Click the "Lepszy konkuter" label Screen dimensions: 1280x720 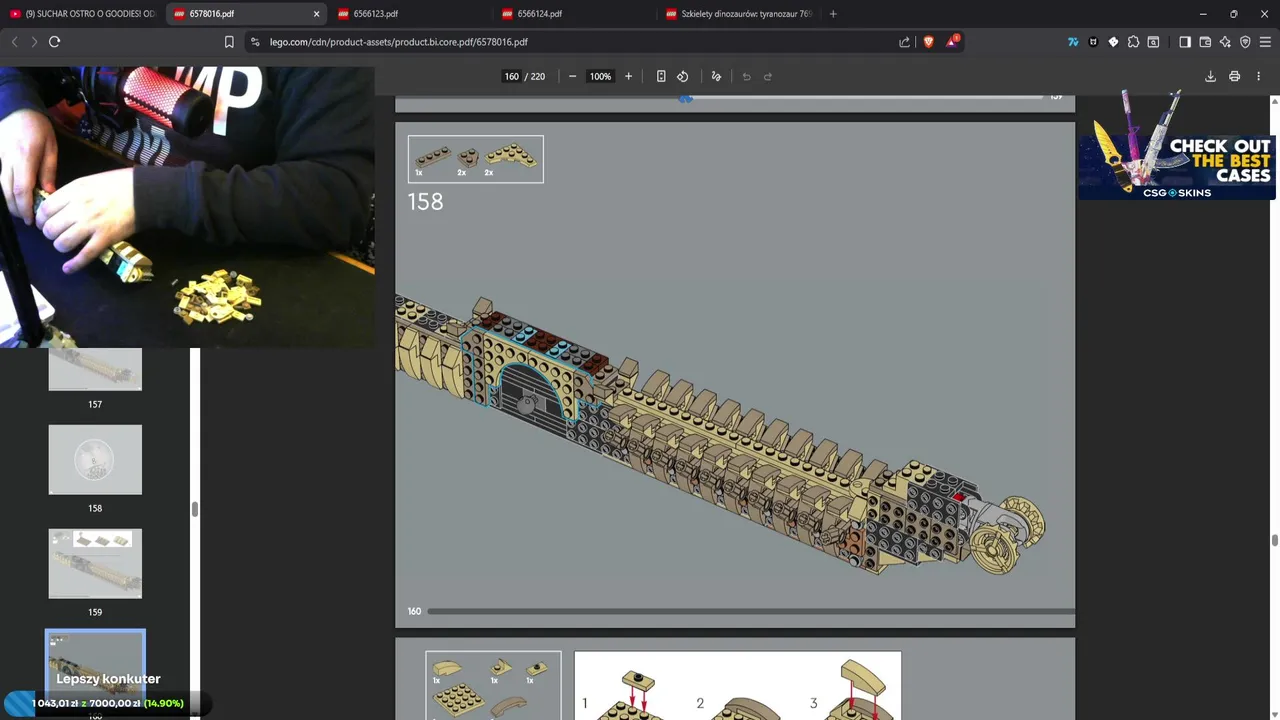coord(108,679)
